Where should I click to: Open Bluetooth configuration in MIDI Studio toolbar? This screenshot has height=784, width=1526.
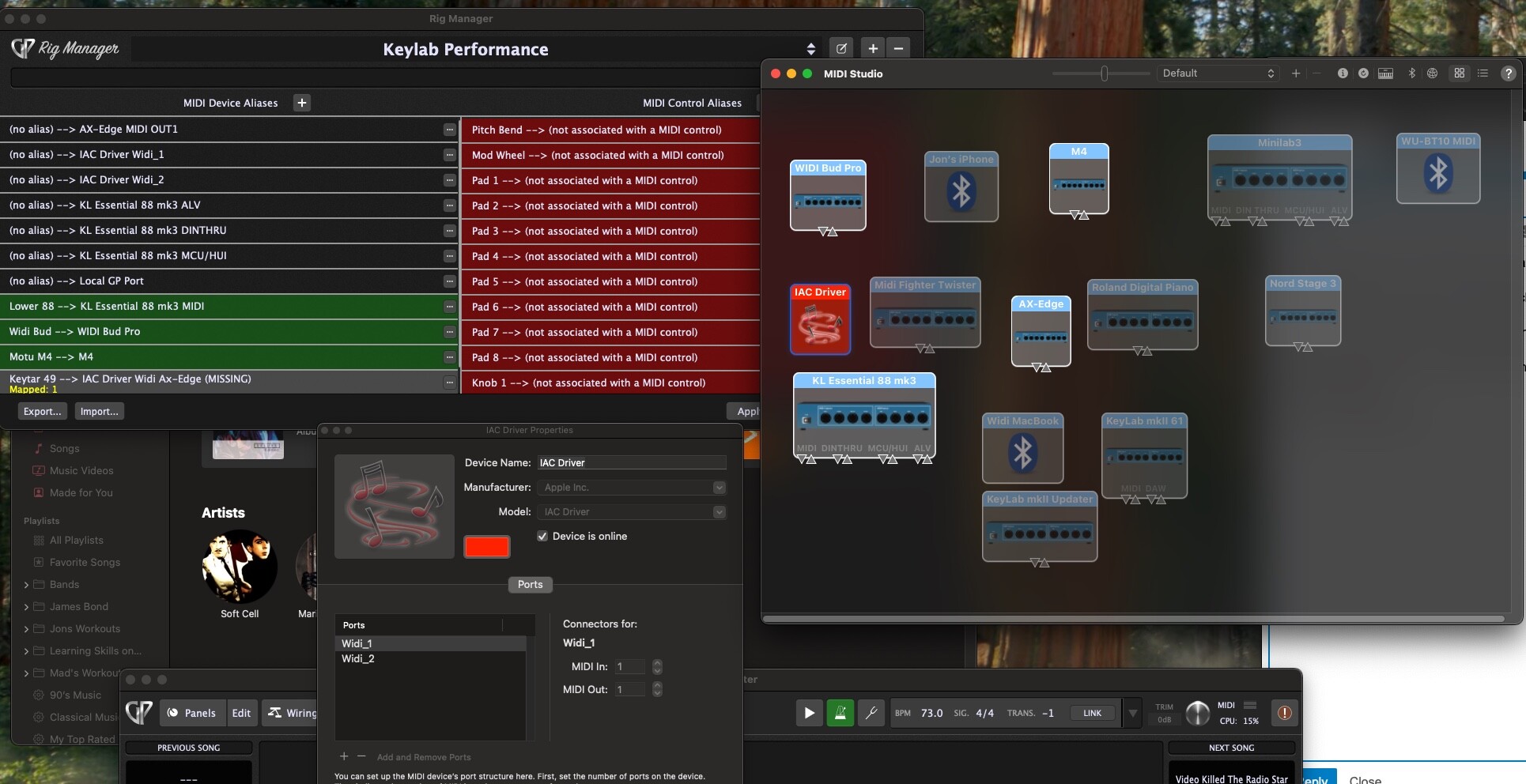[x=1411, y=73]
